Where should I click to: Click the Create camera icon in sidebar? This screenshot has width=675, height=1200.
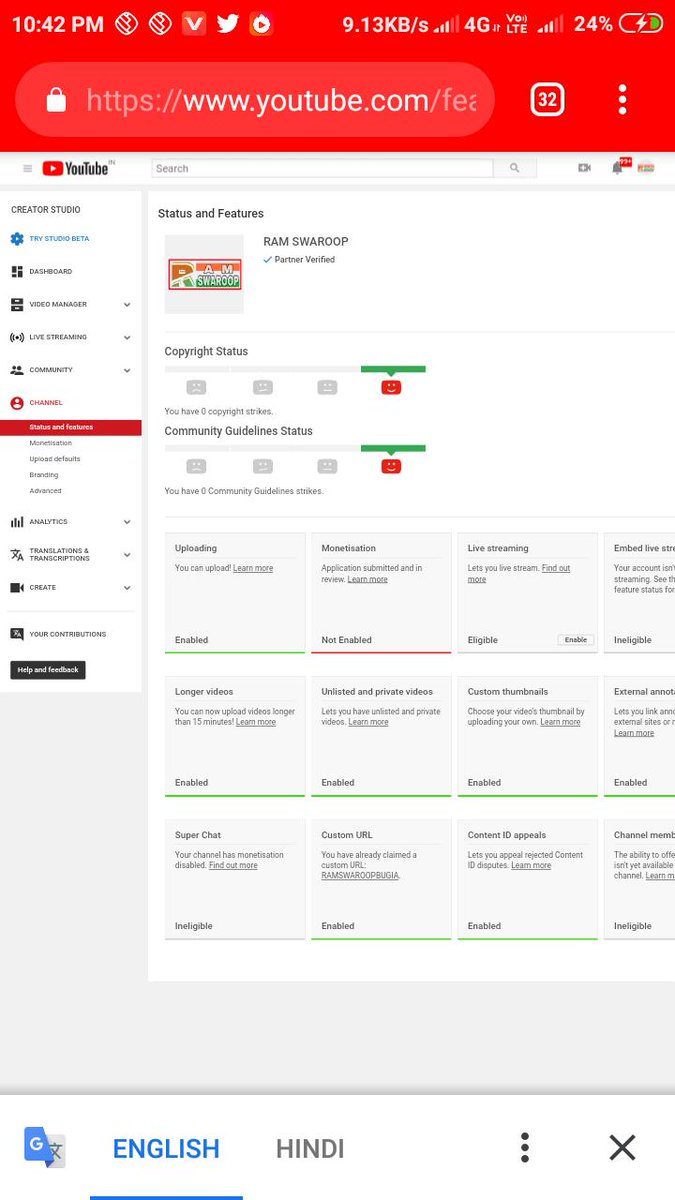[17, 588]
